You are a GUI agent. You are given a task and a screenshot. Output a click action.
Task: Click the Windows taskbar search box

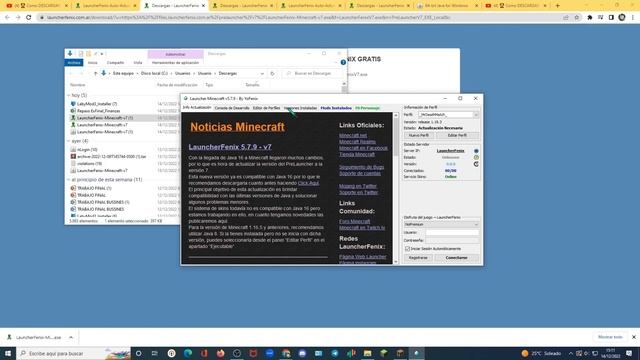[x=74, y=353]
